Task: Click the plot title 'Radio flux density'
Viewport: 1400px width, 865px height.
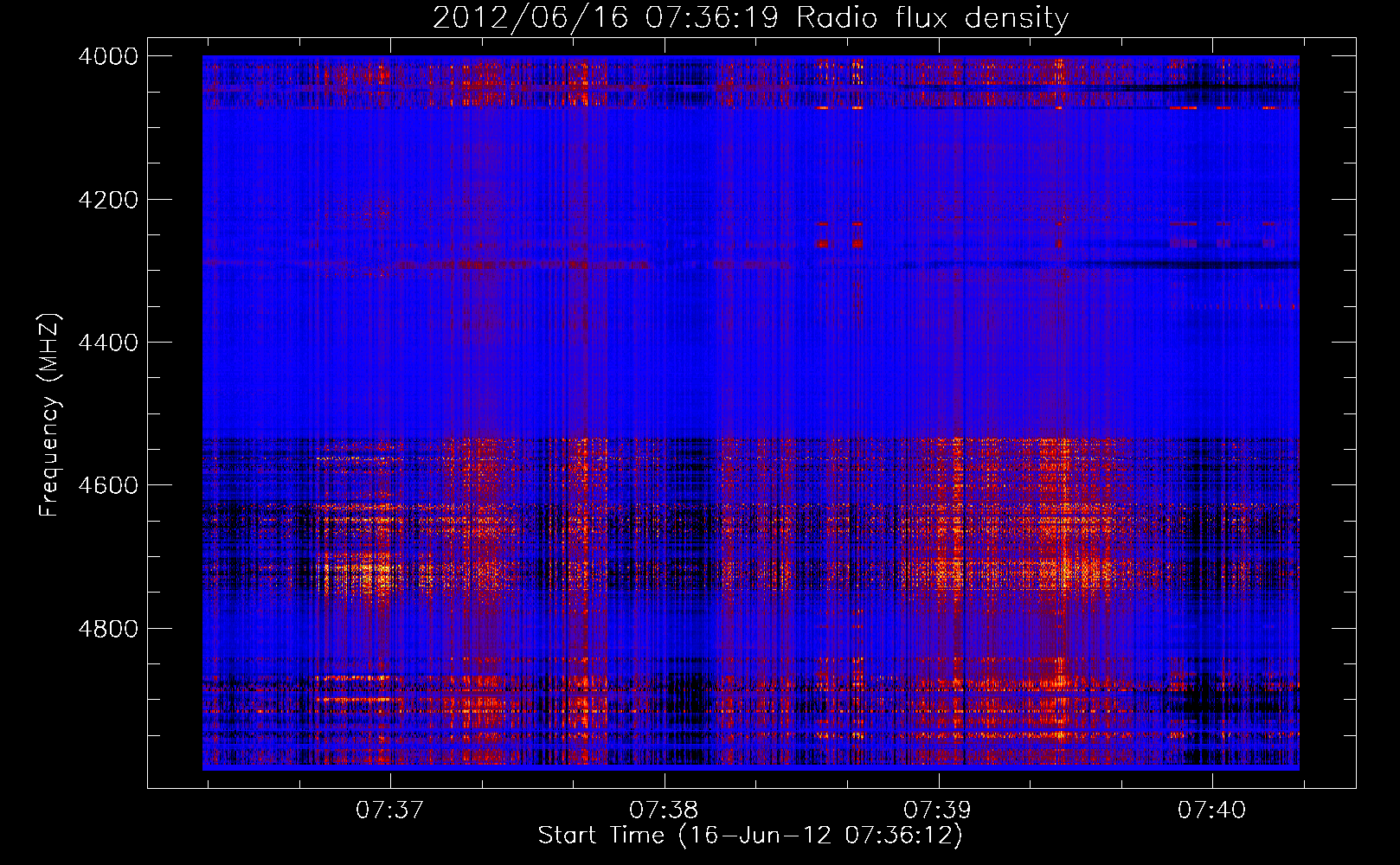Action: coord(933,18)
